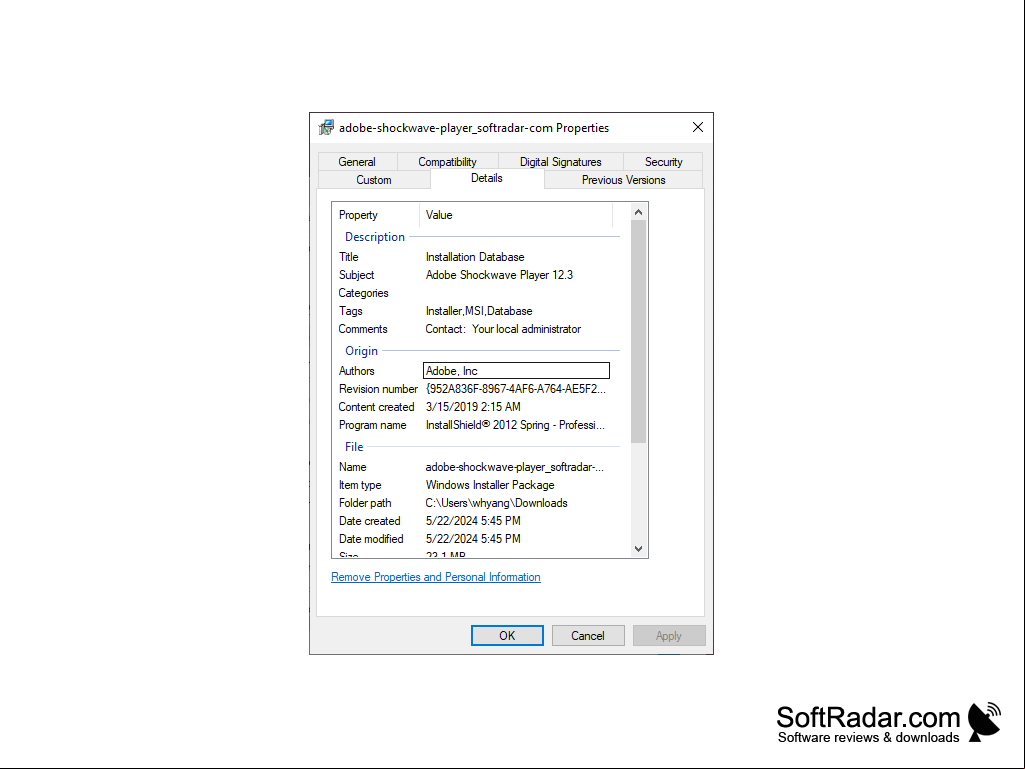Open Remove Properties and Personal Information link

[x=435, y=577]
